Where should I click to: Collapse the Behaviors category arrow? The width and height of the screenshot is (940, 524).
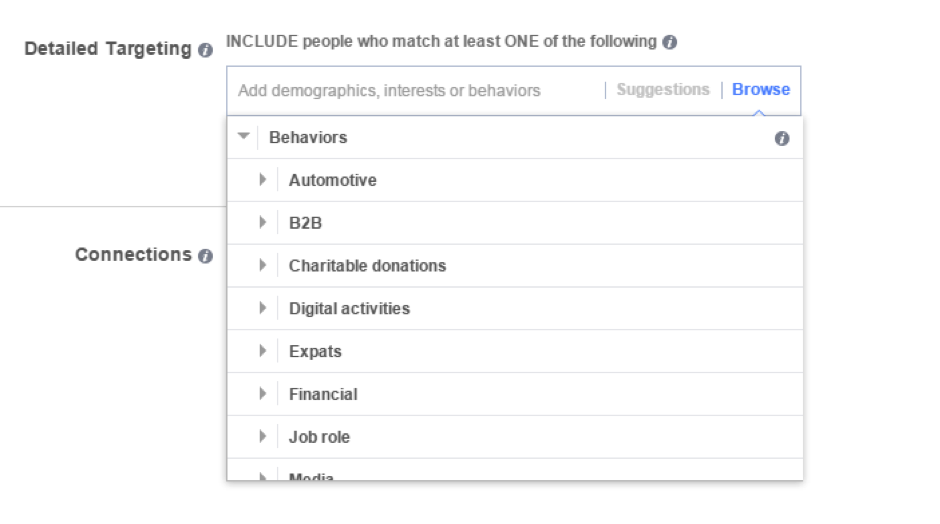(243, 137)
